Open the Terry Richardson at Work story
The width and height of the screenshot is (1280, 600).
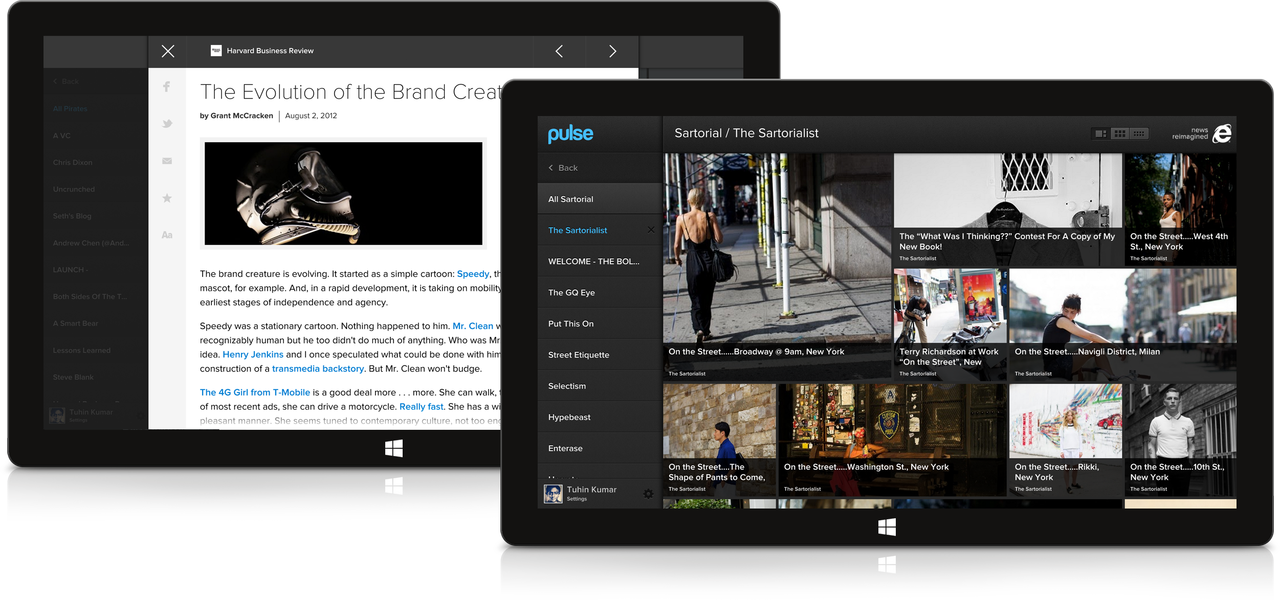tap(950, 323)
